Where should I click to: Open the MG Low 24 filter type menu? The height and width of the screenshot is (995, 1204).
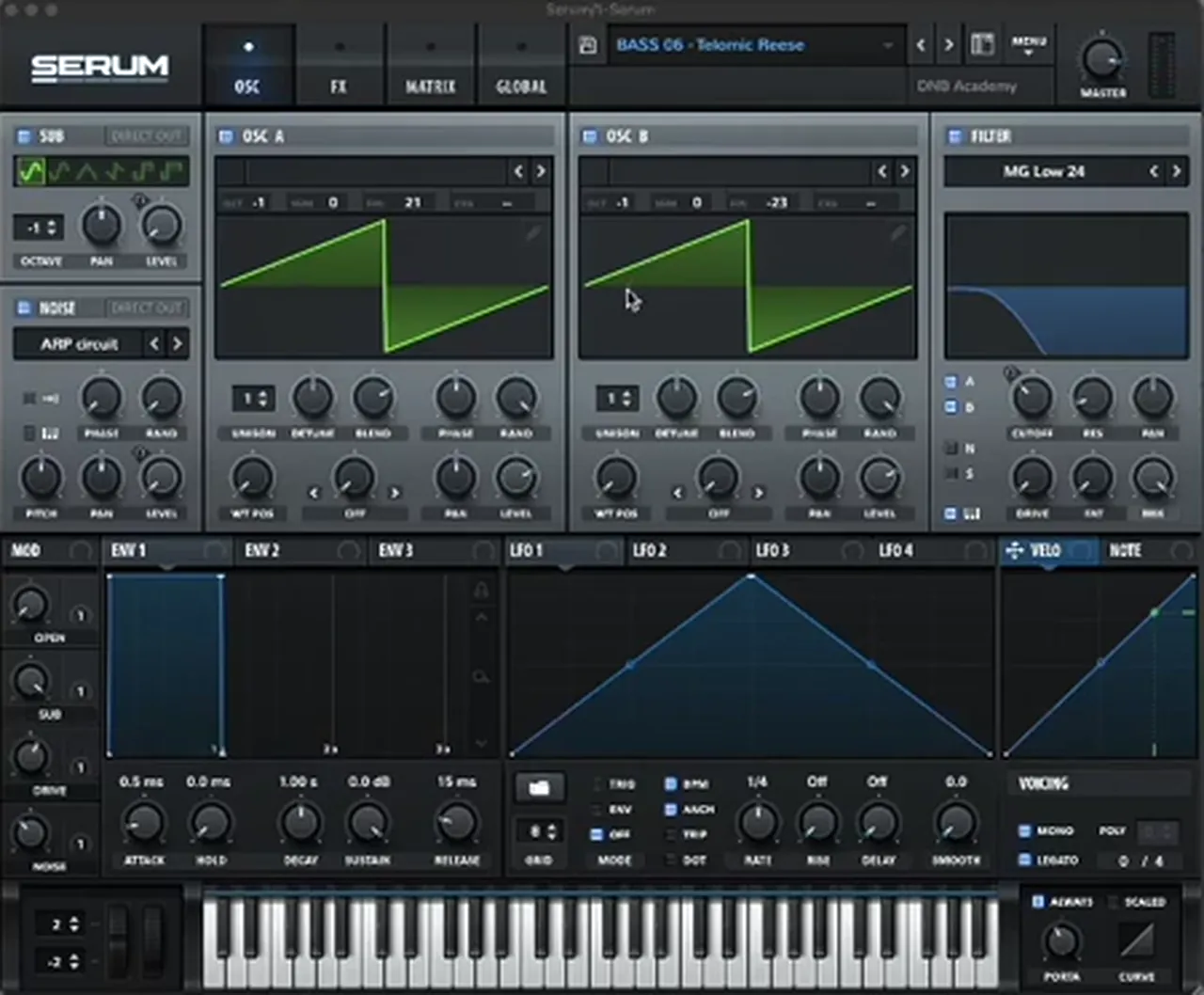tap(1043, 171)
